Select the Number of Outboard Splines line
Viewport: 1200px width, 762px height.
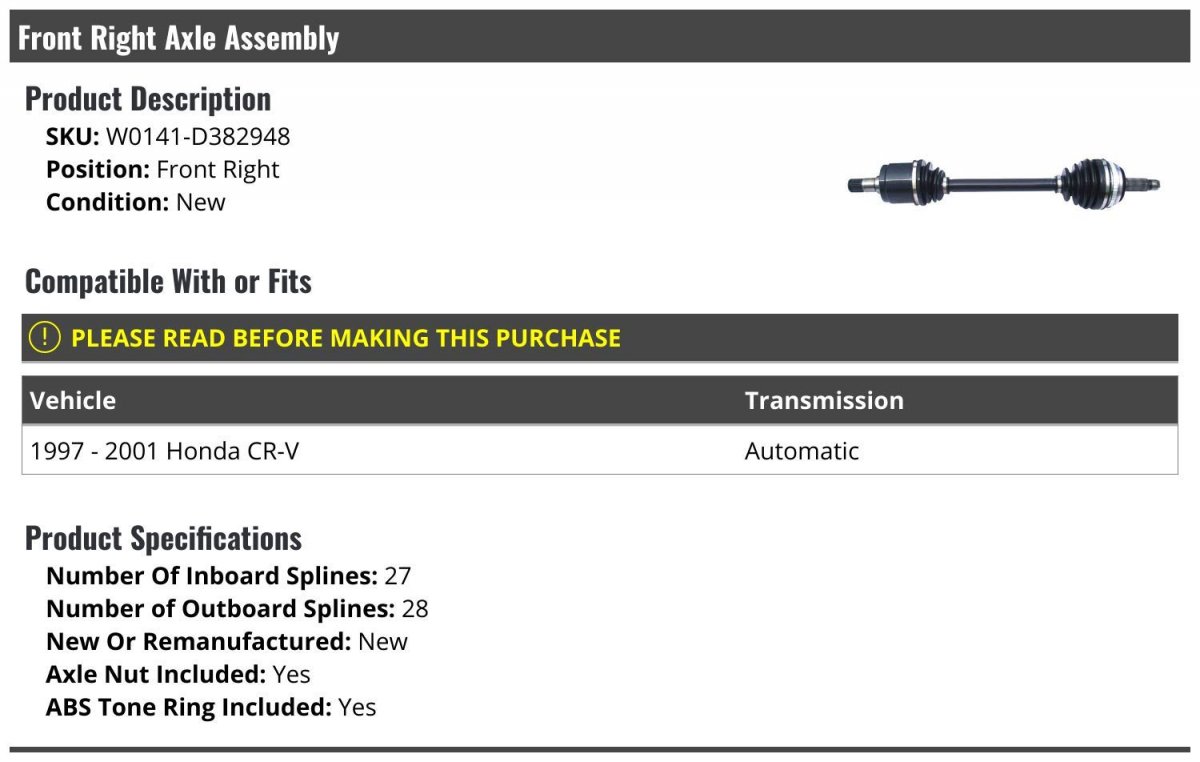coord(237,609)
